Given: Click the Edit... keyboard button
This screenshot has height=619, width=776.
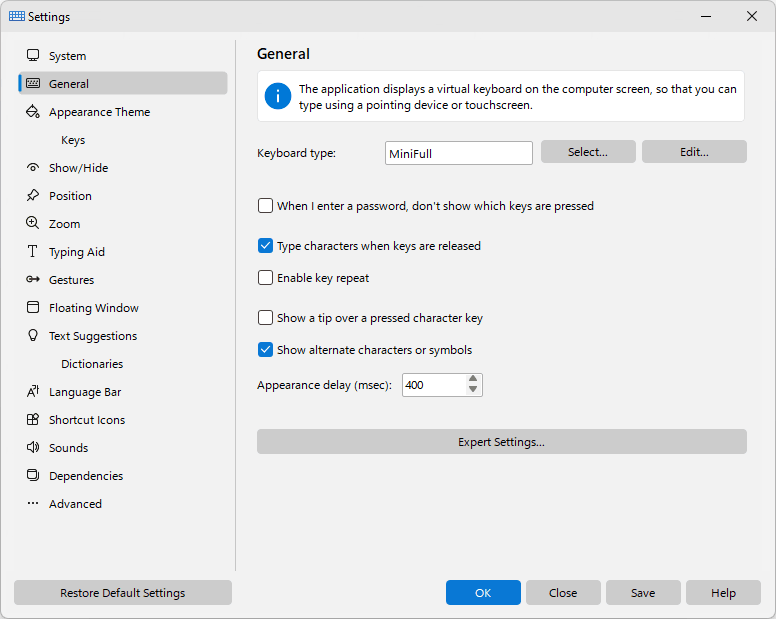Looking at the screenshot, I should tap(694, 152).
